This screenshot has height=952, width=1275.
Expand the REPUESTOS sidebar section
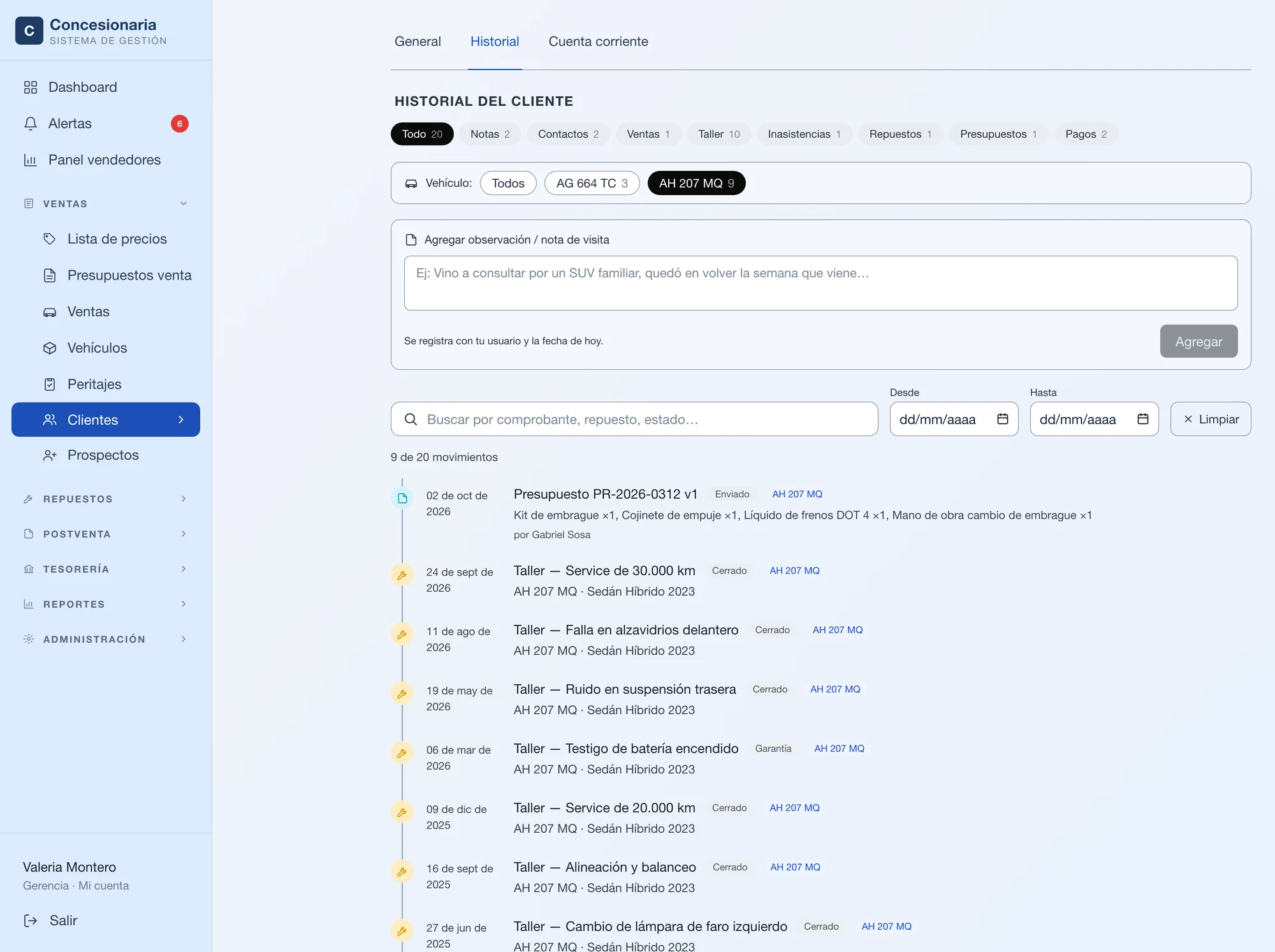pyautogui.click(x=106, y=499)
